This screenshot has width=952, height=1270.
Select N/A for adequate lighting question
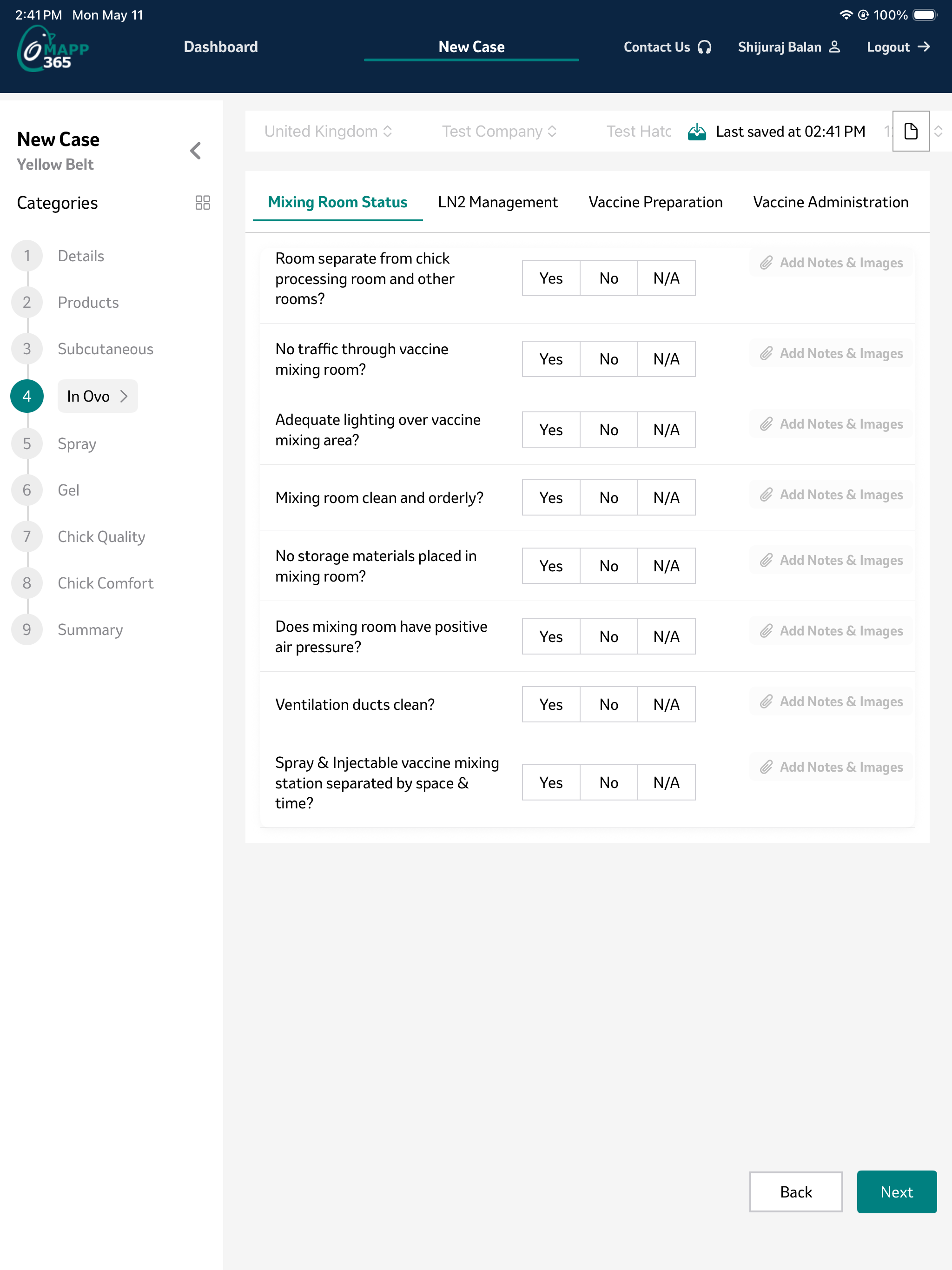point(667,430)
